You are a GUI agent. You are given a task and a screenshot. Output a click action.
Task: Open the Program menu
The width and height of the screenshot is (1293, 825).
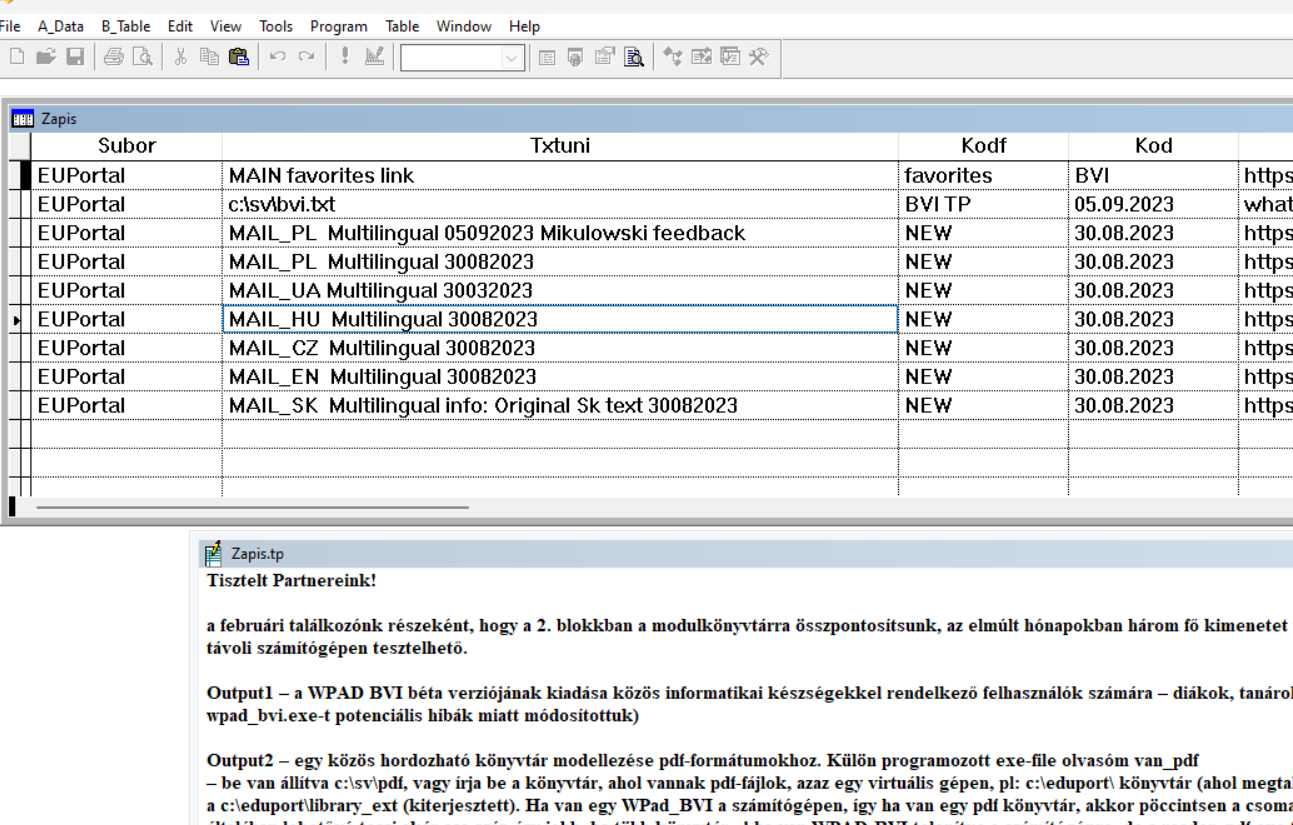coord(338,26)
